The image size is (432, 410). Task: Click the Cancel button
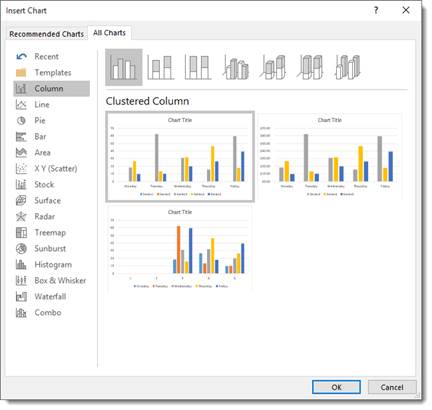[392, 387]
